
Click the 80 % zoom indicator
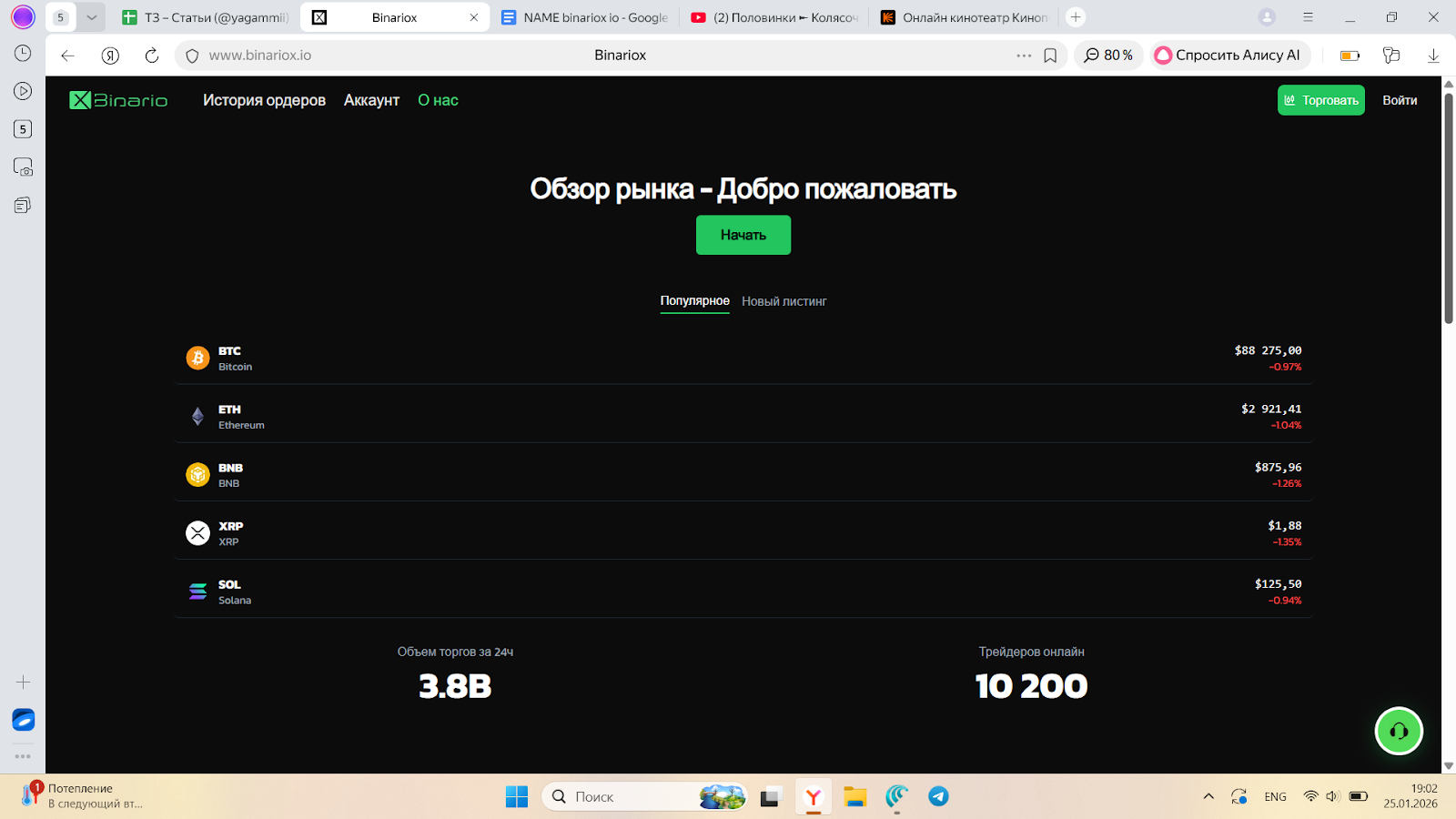coord(1108,56)
